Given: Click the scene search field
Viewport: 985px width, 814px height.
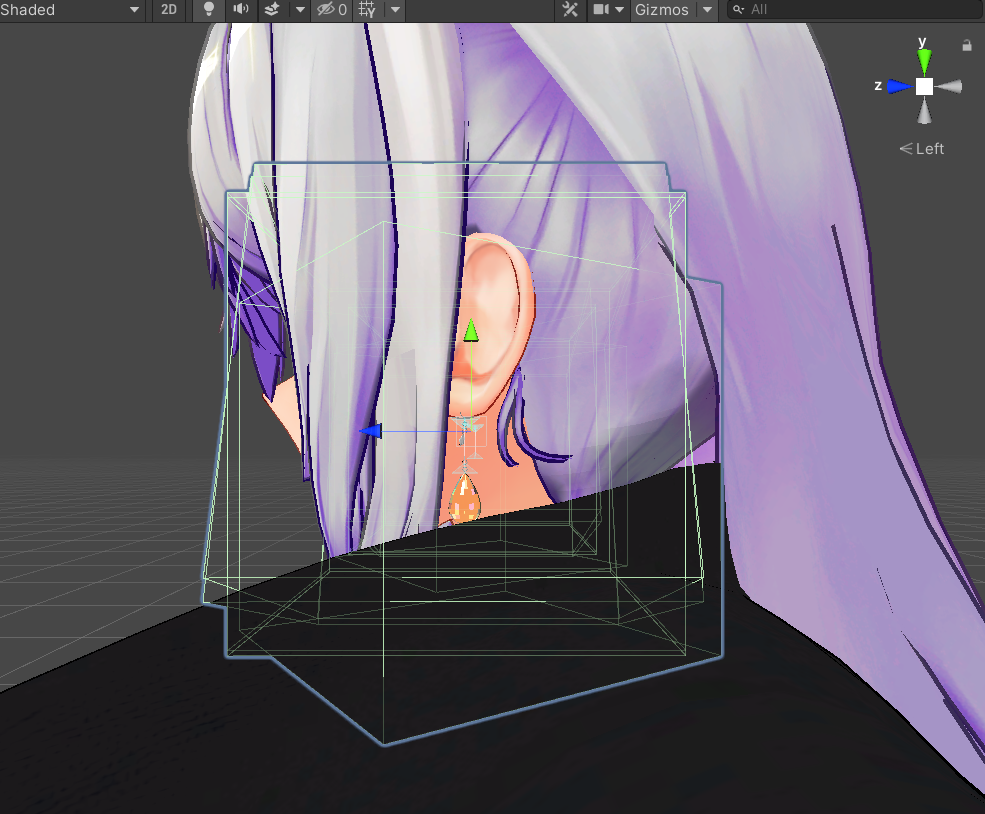Looking at the screenshot, I should [x=856, y=9].
